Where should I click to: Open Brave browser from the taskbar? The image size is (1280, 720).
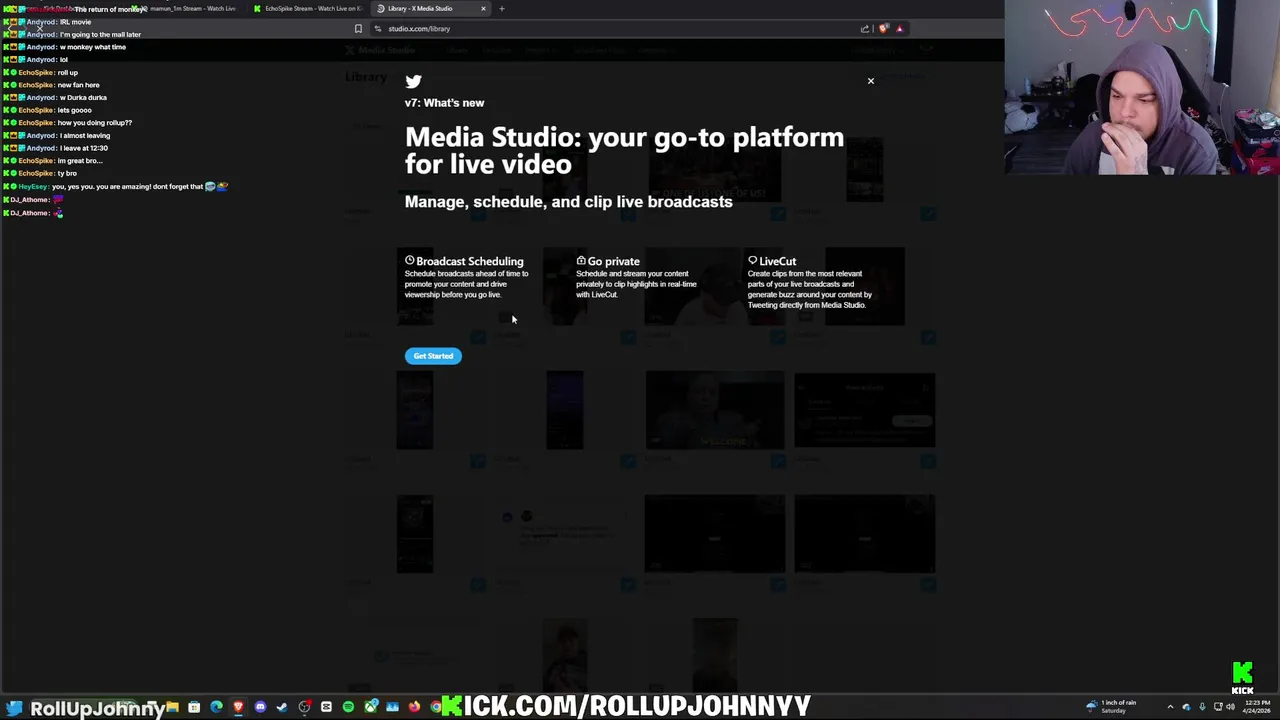click(238, 707)
